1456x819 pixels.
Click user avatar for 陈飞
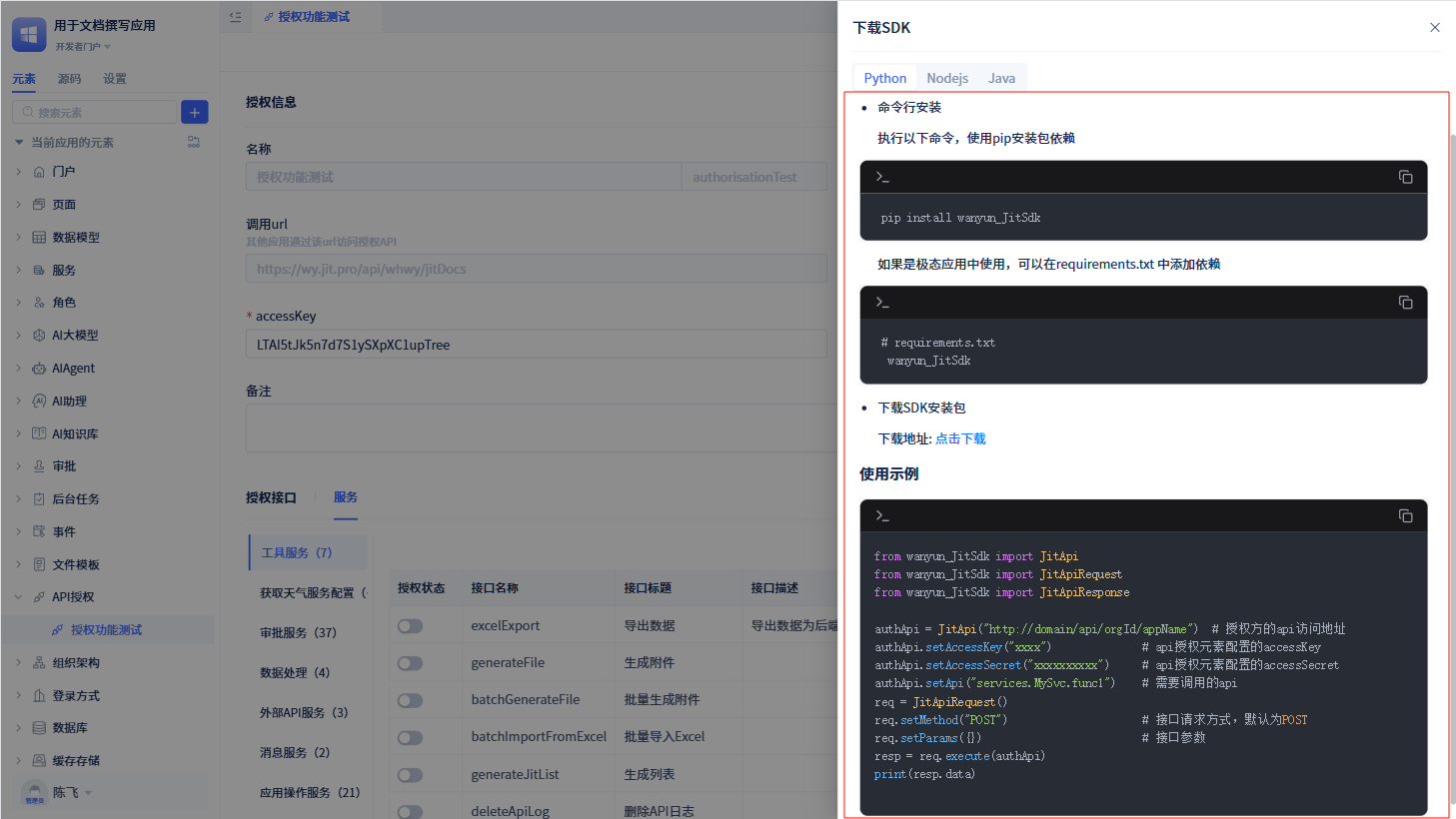pyautogui.click(x=35, y=792)
